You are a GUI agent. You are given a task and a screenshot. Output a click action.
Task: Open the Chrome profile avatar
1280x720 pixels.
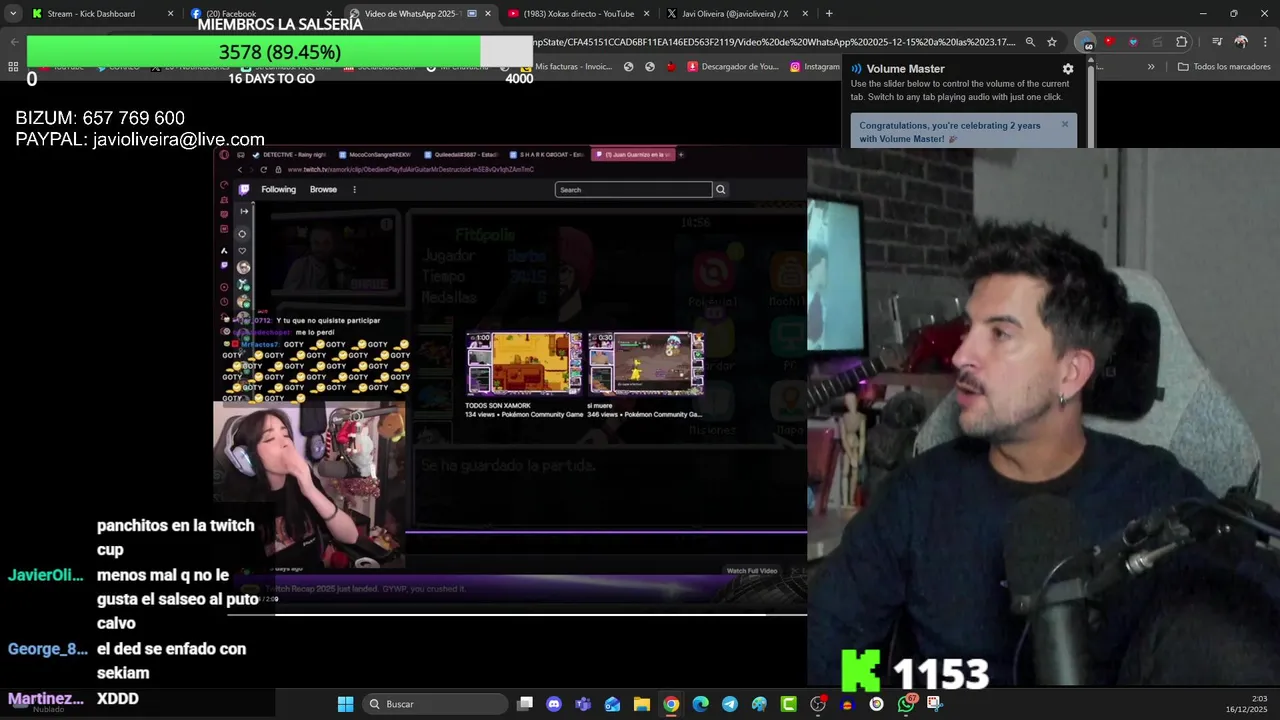point(1241,42)
